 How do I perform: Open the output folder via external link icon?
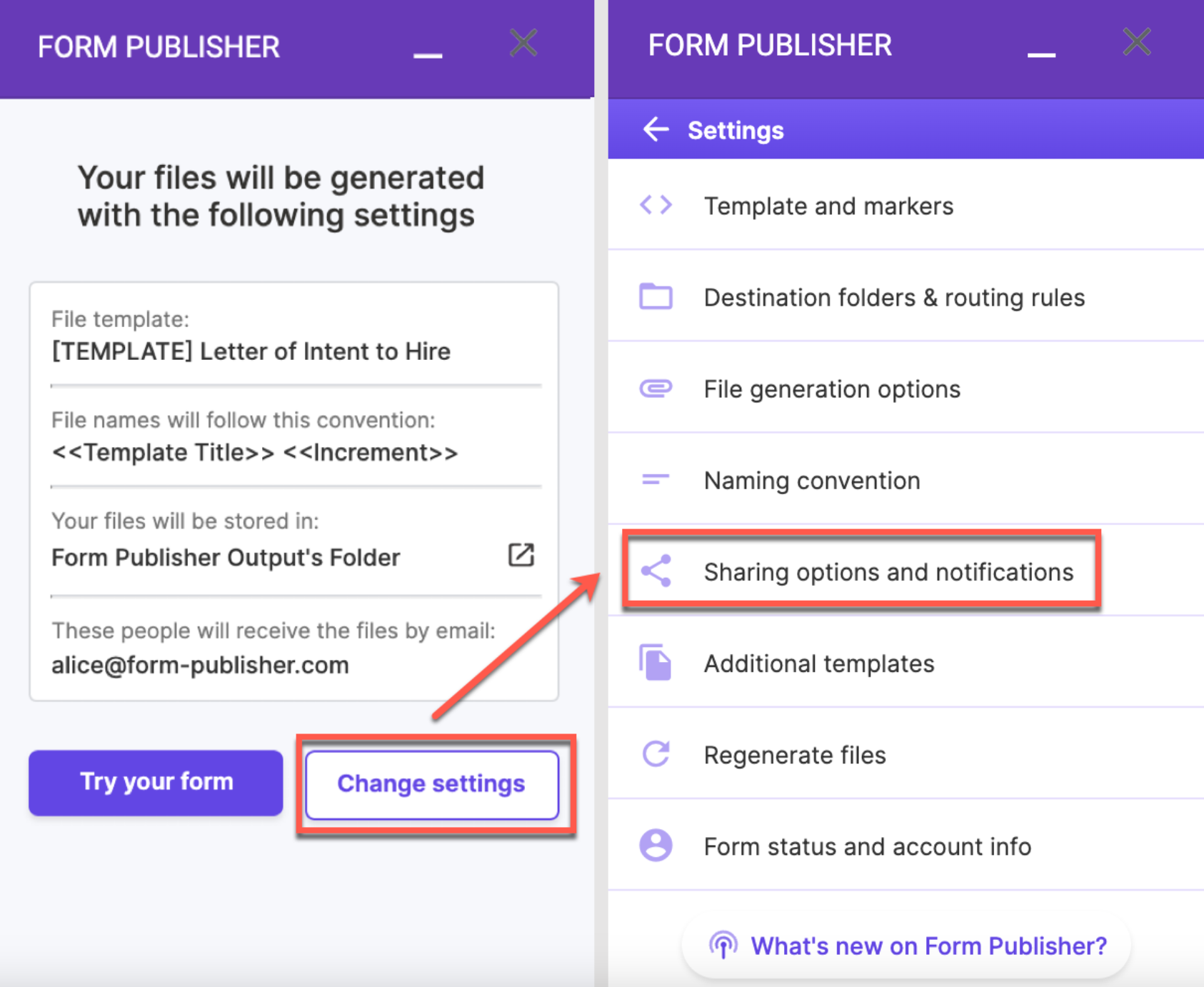tap(521, 555)
